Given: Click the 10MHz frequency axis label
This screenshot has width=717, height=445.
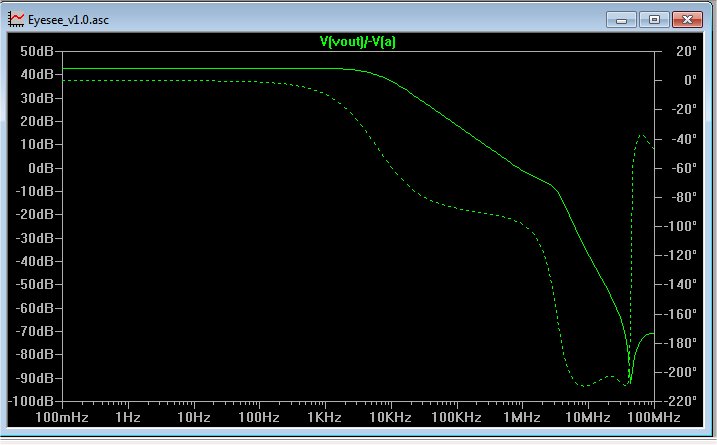Looking at the screenshot, I should tap(588, 417).
